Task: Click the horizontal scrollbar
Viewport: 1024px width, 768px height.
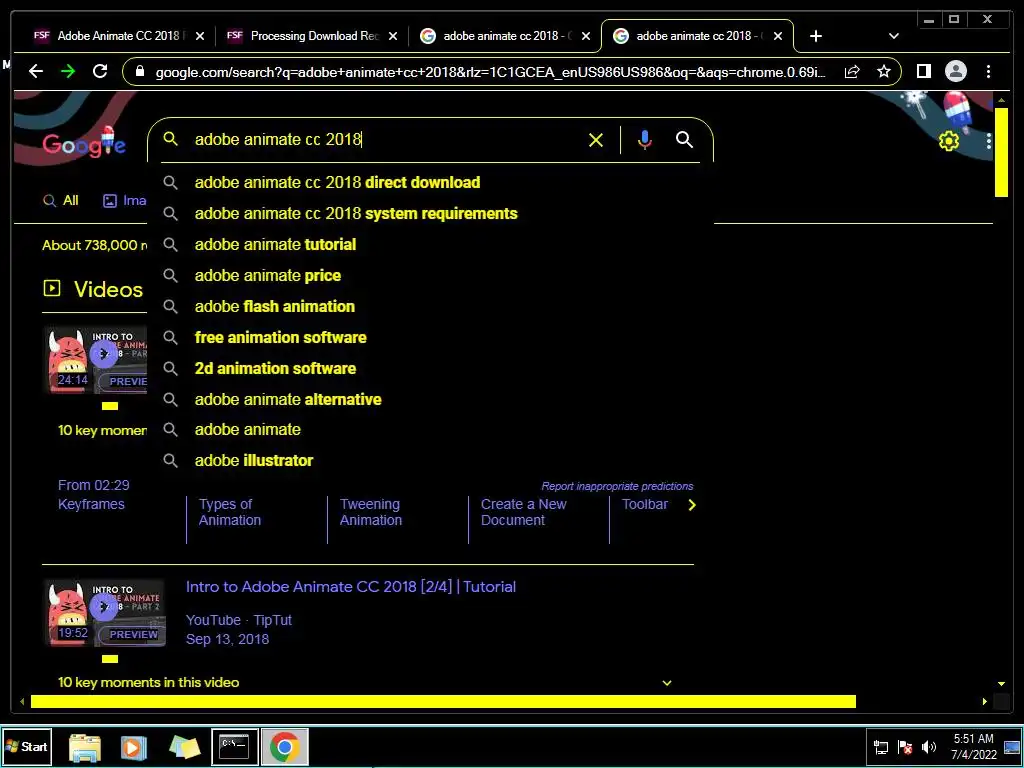Action: coord(443,701)
